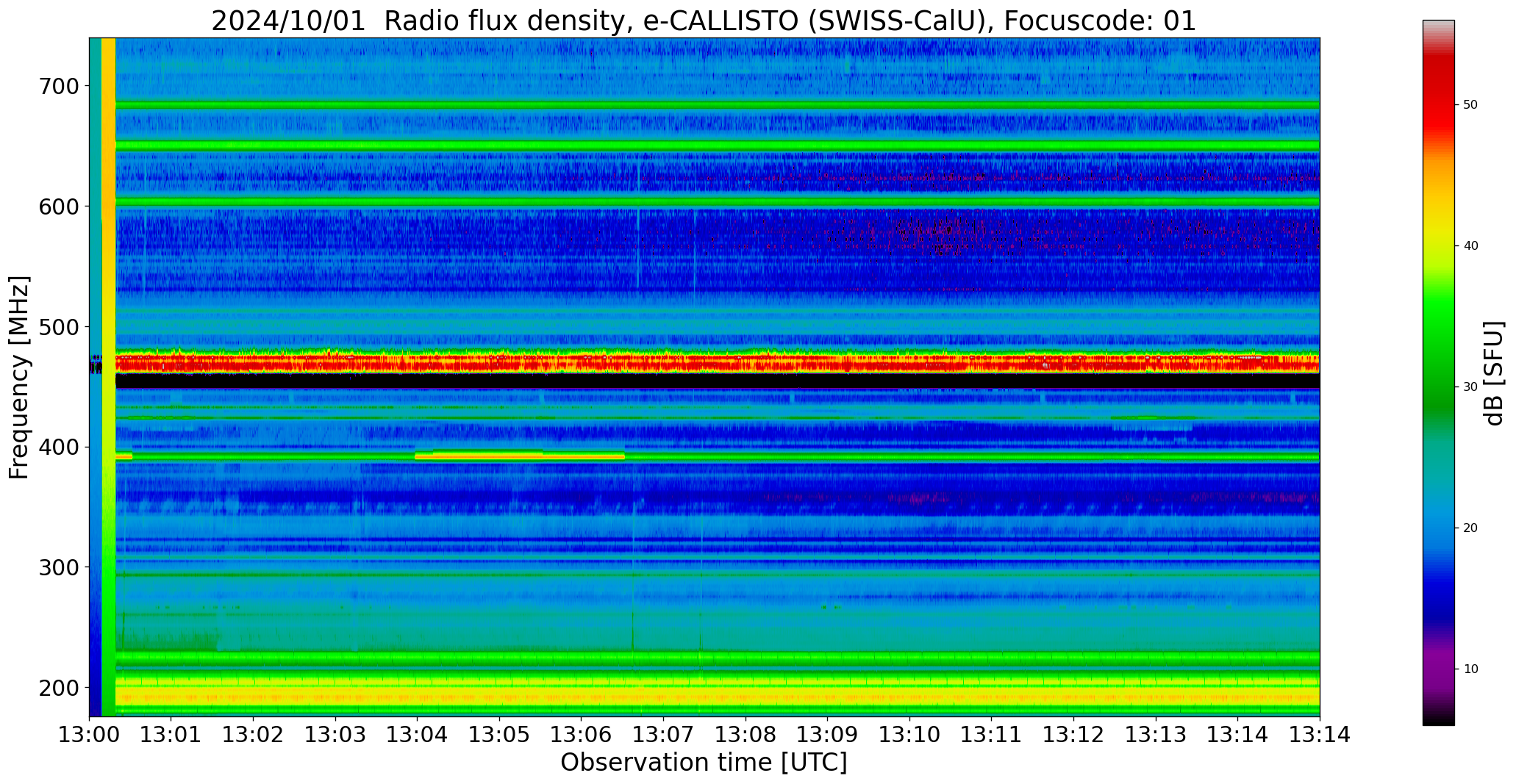Screen dimensions: 1516x784
Task: Click the 13:05 time tick label
Action: coord(499,735)
